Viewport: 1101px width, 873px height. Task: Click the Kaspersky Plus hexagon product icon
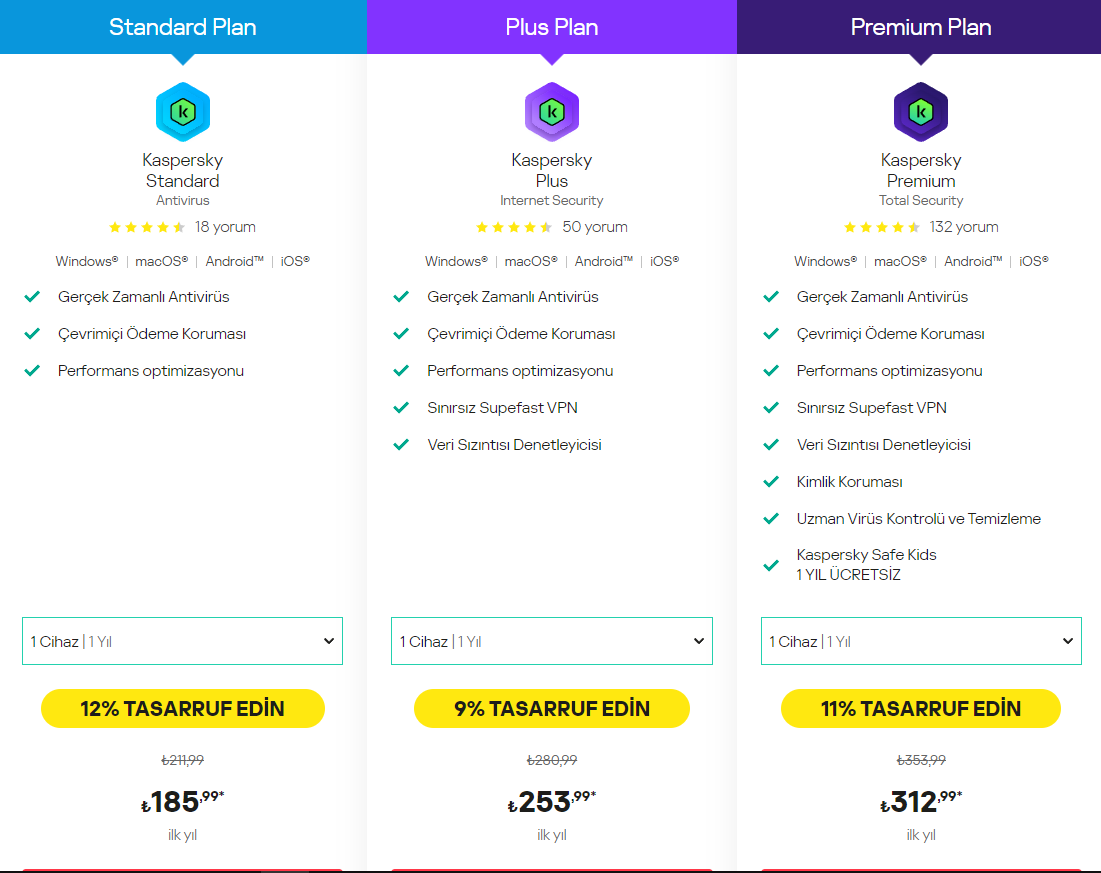552,112
